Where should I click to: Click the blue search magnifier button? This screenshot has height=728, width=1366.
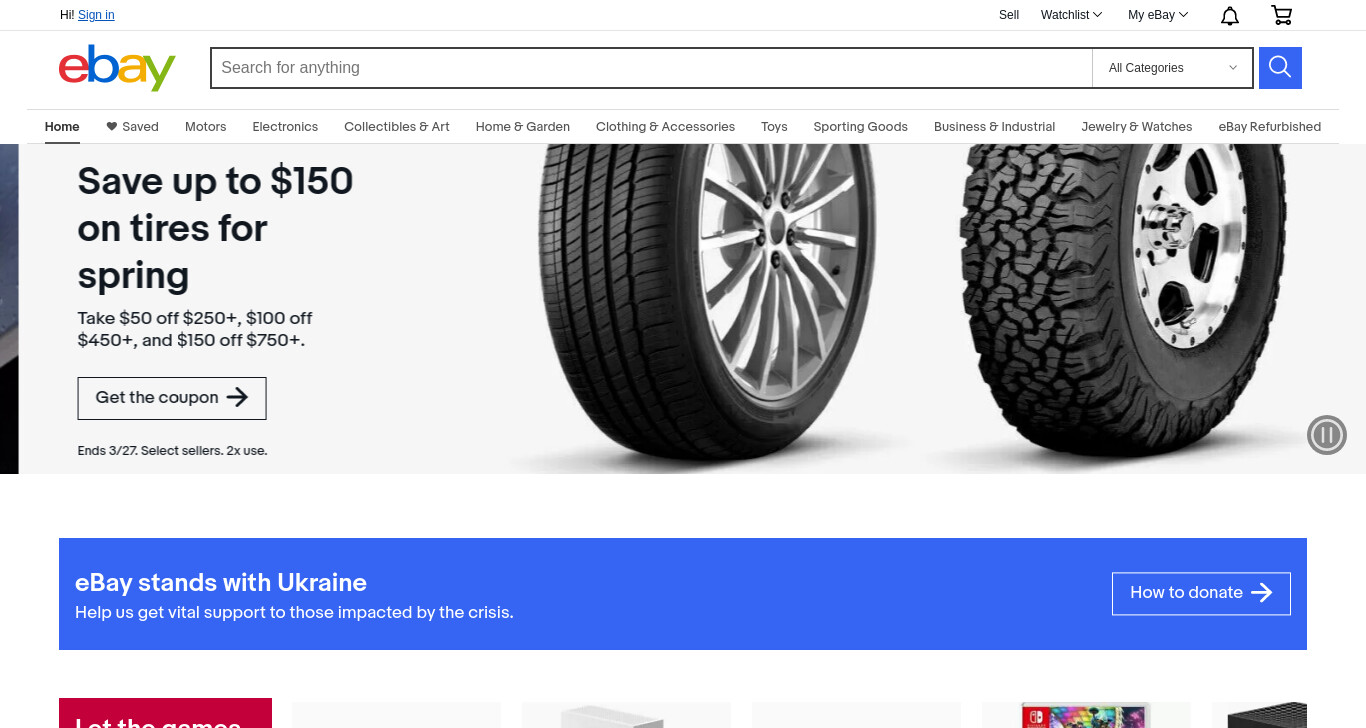tap(1280, 68)
